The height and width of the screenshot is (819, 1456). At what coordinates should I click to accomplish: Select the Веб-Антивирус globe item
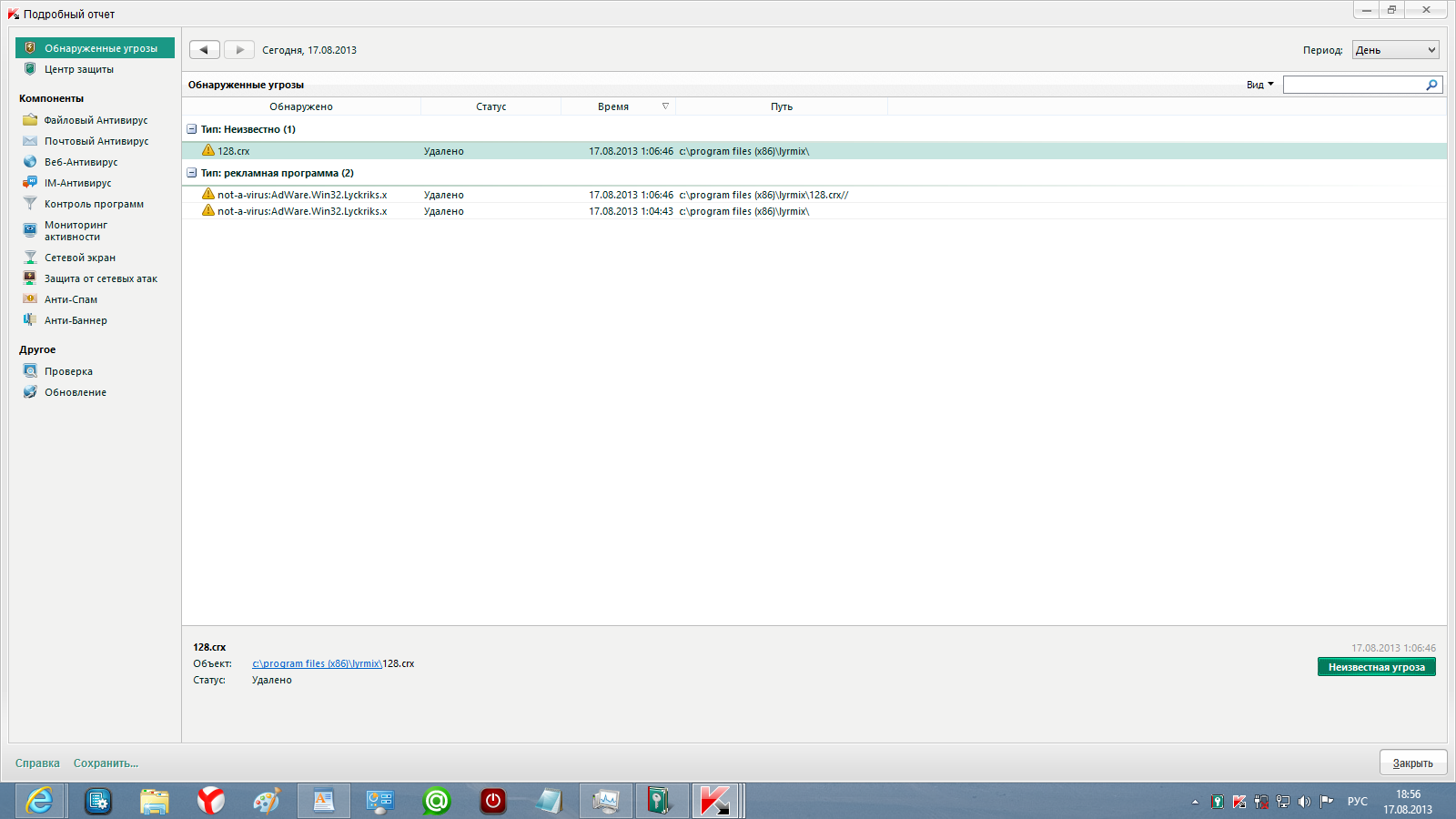[81, 162]
